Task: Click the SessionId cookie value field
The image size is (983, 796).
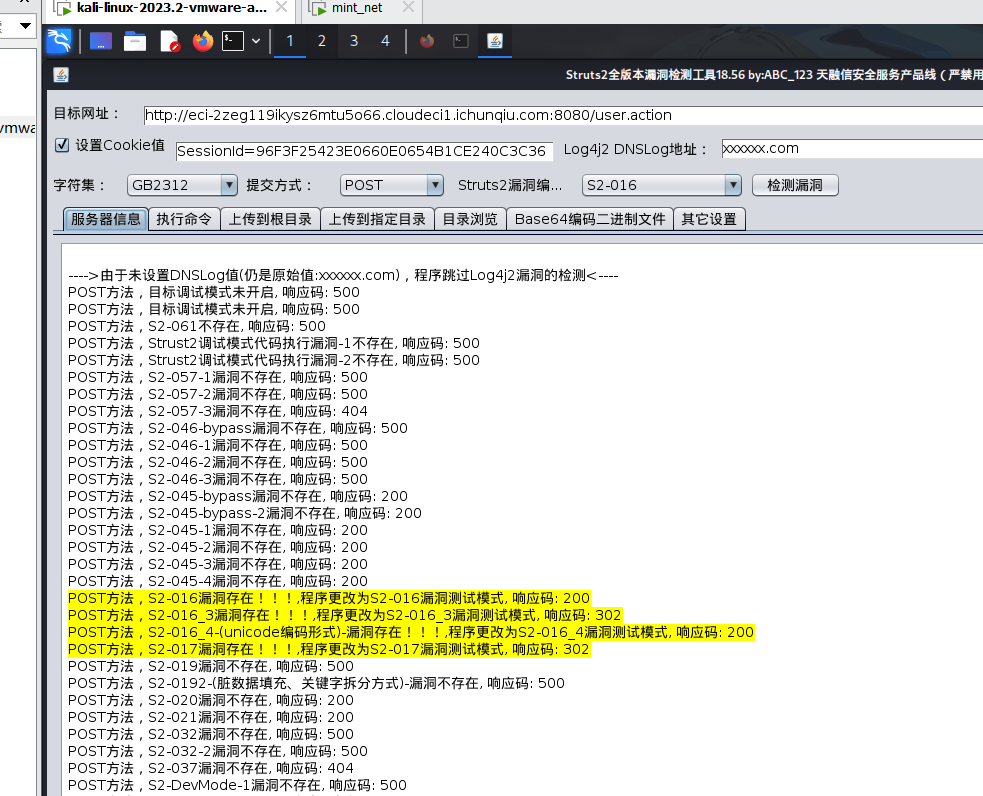Action: 364,151
